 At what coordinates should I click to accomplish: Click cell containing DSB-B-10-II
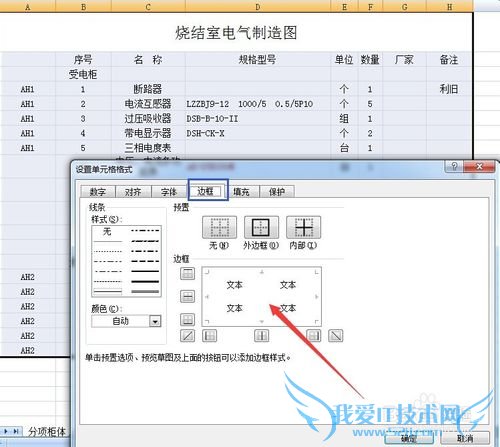tap(258, 118)
